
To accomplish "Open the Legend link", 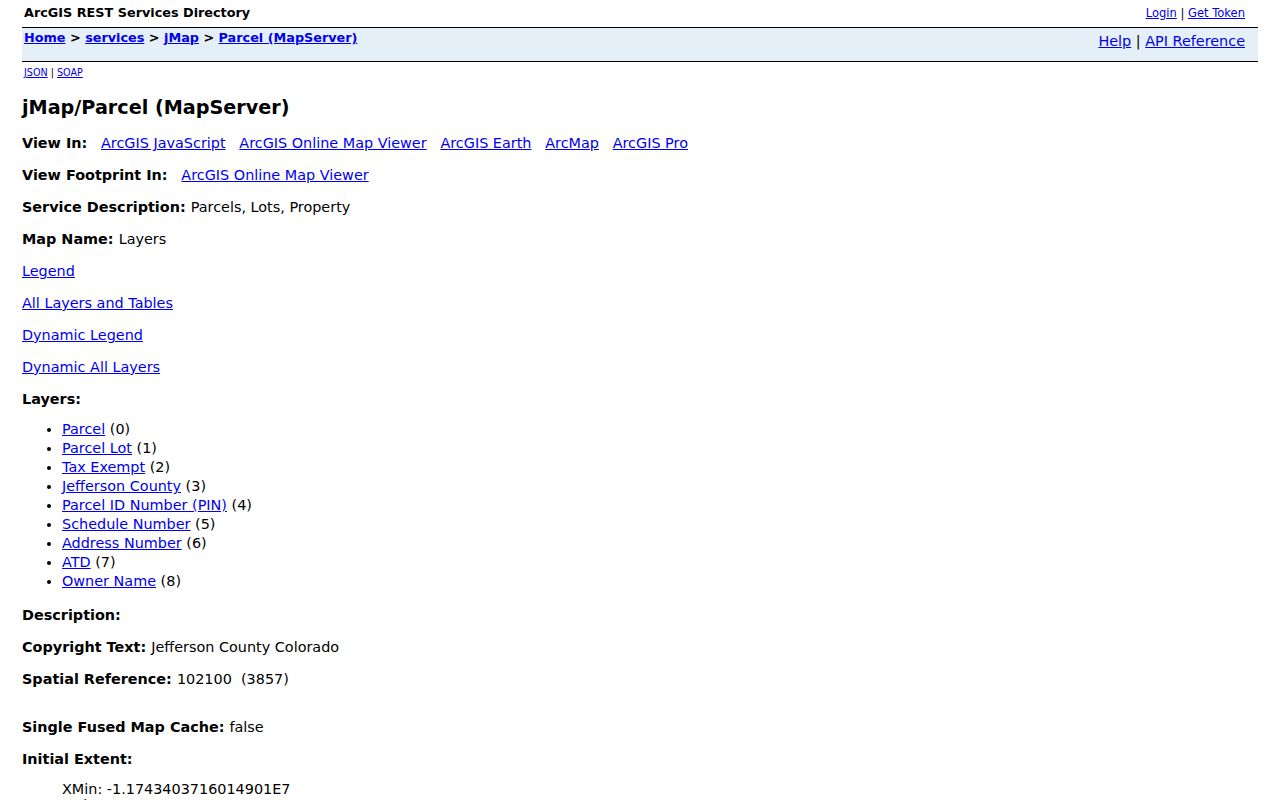I will coord(48,271).
